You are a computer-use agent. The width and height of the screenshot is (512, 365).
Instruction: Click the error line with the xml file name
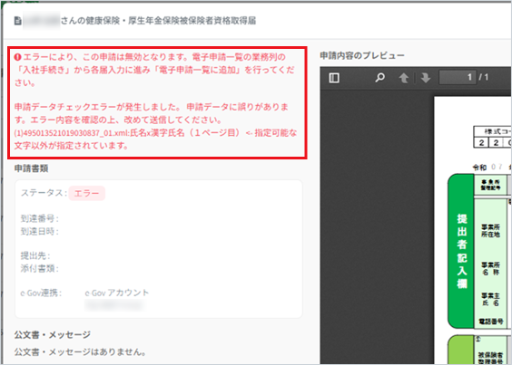(x=156, y=139)
